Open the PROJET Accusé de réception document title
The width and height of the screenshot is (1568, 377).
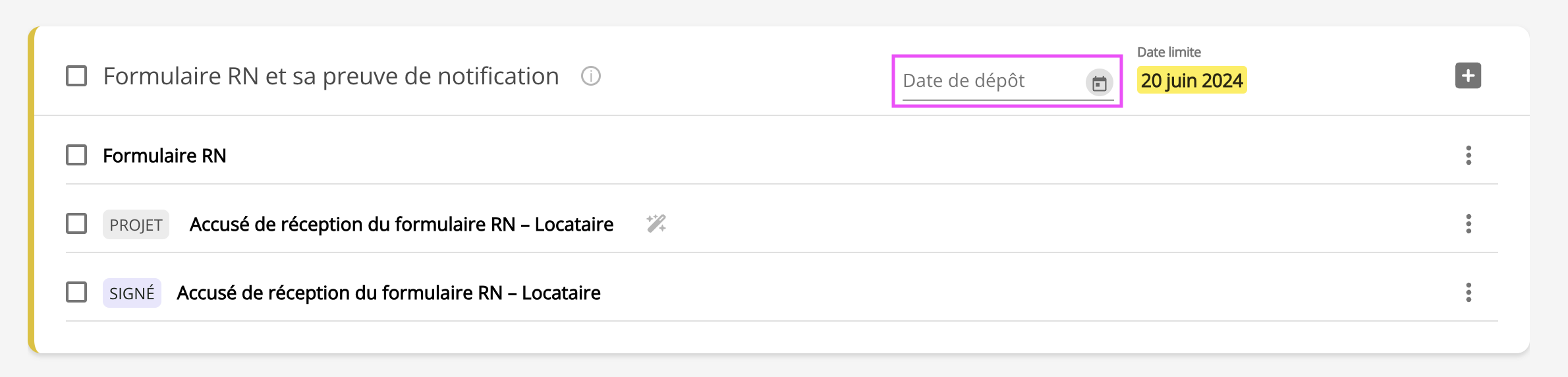pos(401,225)
